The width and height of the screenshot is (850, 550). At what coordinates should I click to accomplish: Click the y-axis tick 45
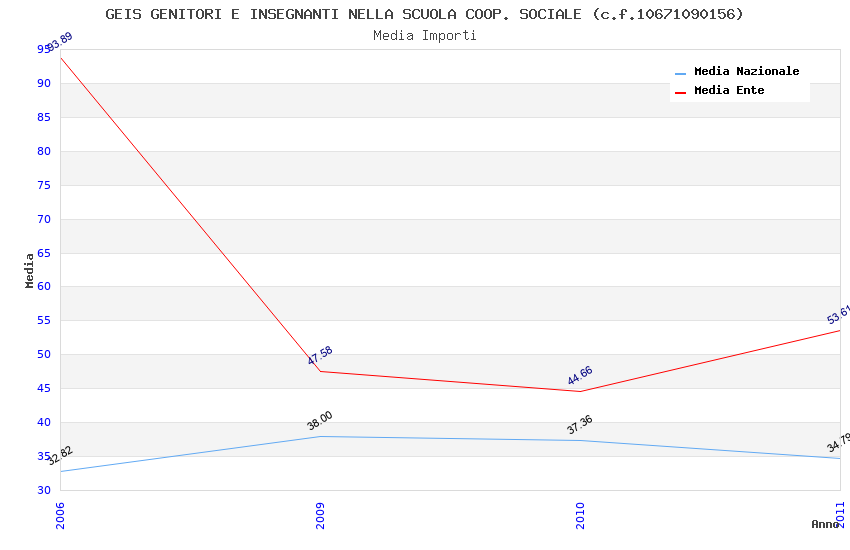[44, 389]
